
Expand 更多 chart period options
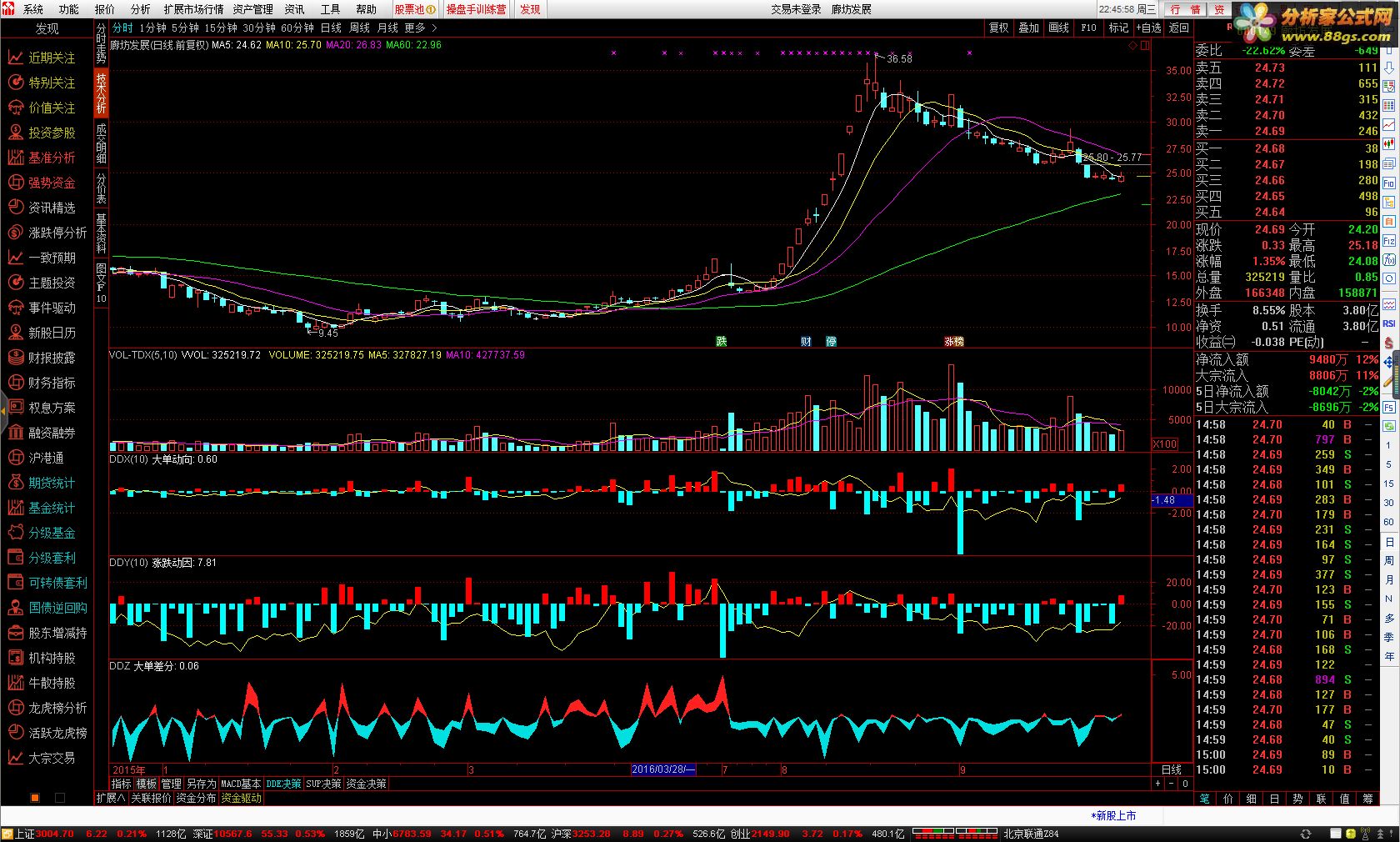coord(420,28)
